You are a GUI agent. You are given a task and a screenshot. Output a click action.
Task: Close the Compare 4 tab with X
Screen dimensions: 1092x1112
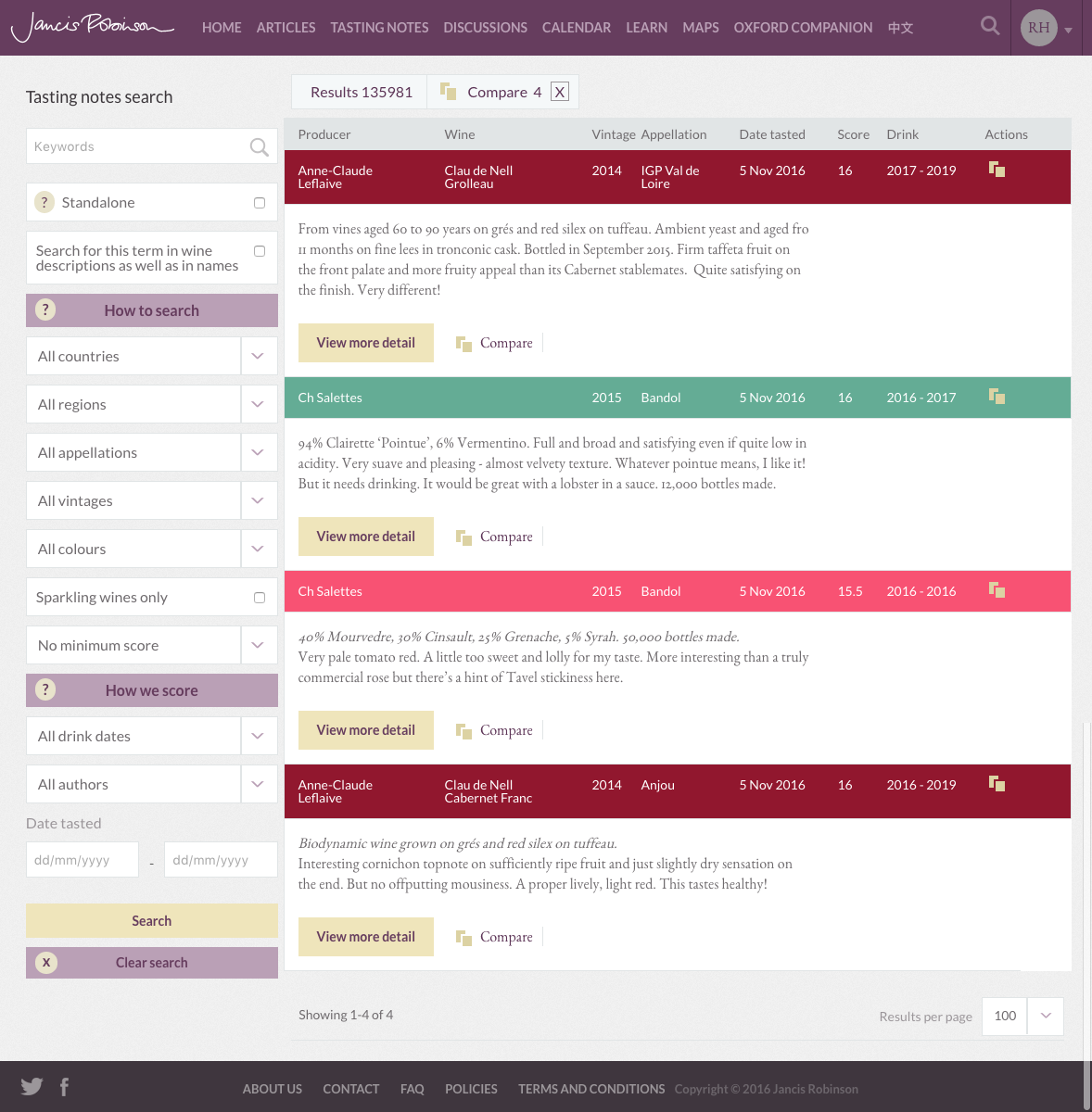pyautogui.click(x=559, y=92)
